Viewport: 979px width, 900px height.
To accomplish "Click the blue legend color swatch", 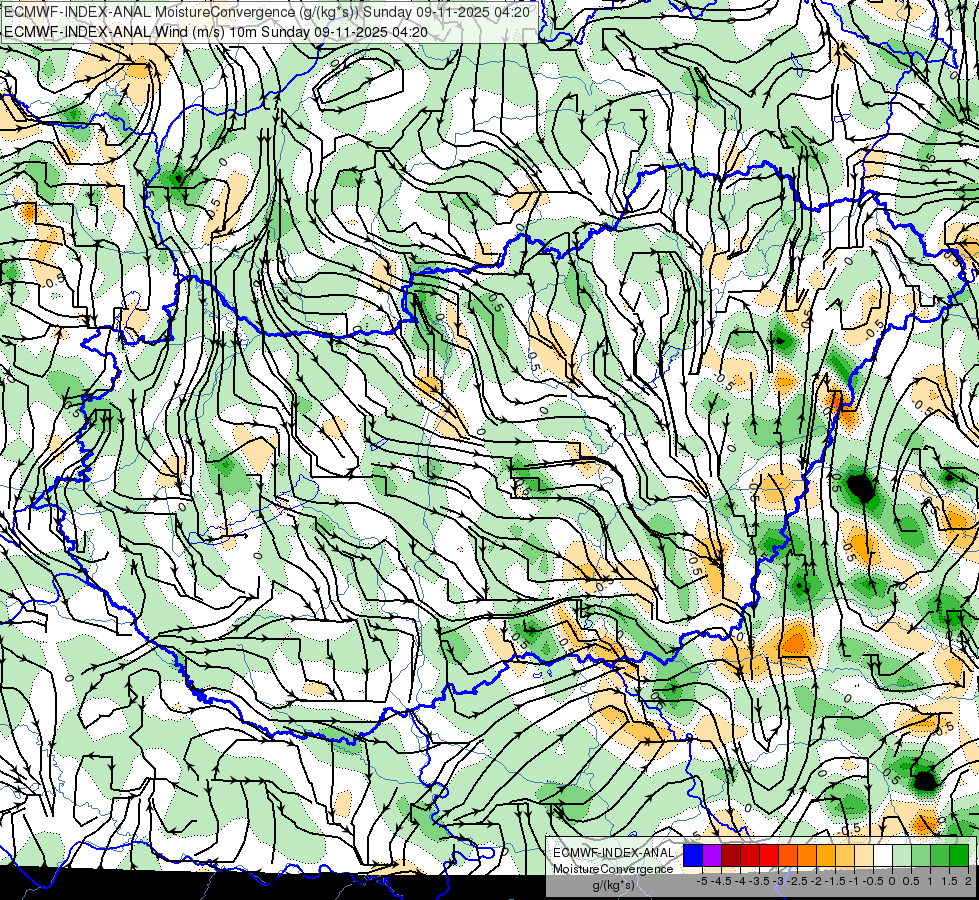I will pos(693,855).
